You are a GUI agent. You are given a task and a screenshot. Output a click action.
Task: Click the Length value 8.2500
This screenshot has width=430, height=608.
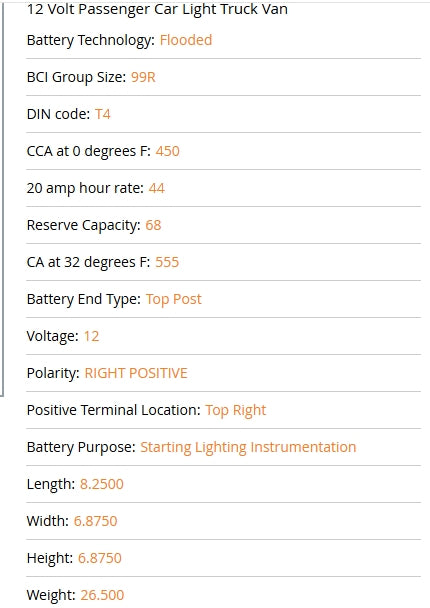click(102, 484)
